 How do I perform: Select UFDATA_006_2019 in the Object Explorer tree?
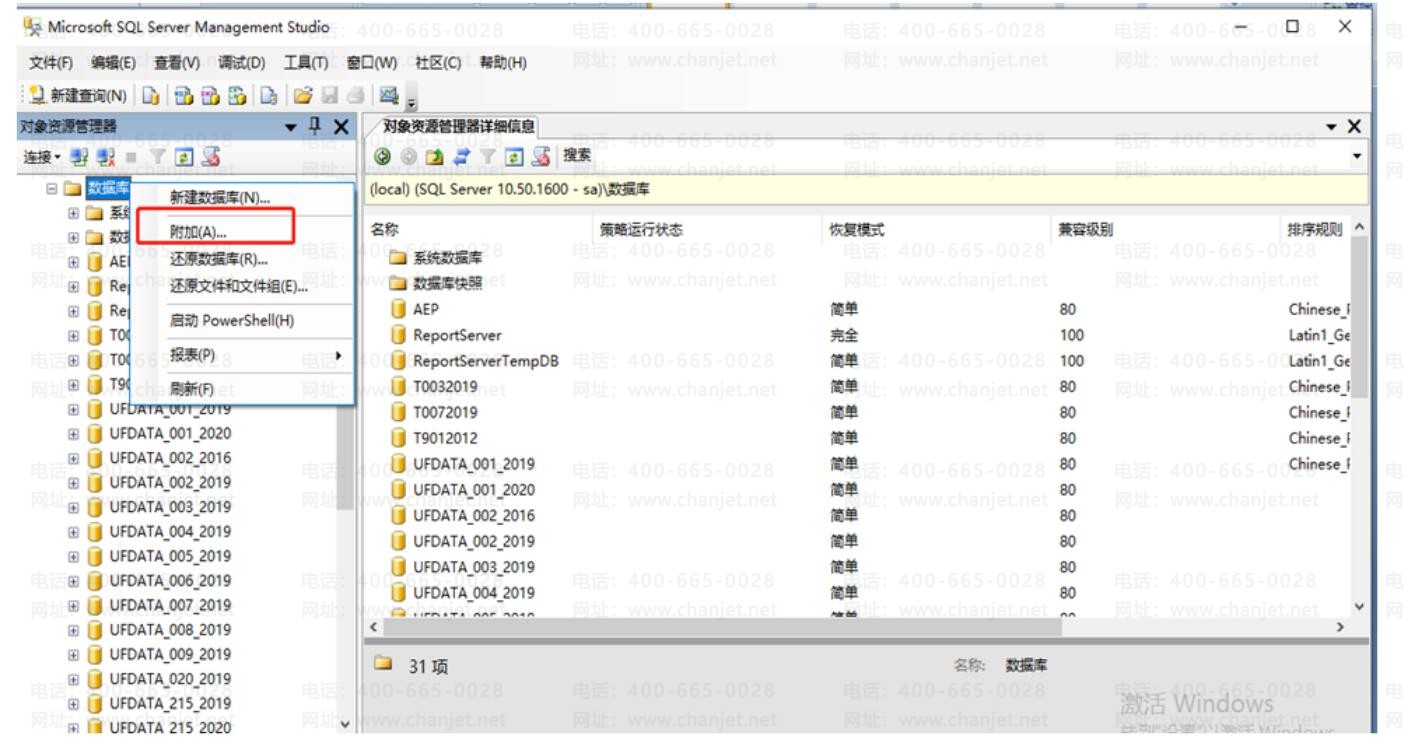170,580
